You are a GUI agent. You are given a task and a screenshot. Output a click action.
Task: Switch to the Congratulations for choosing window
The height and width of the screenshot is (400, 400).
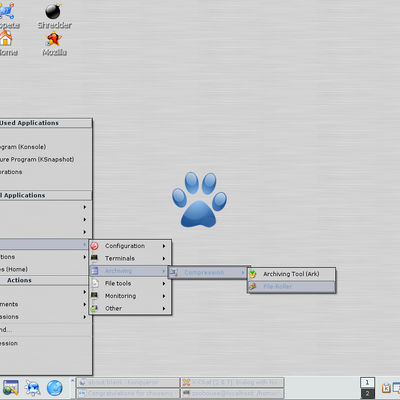pyautogui.click(x=128, y=393)
